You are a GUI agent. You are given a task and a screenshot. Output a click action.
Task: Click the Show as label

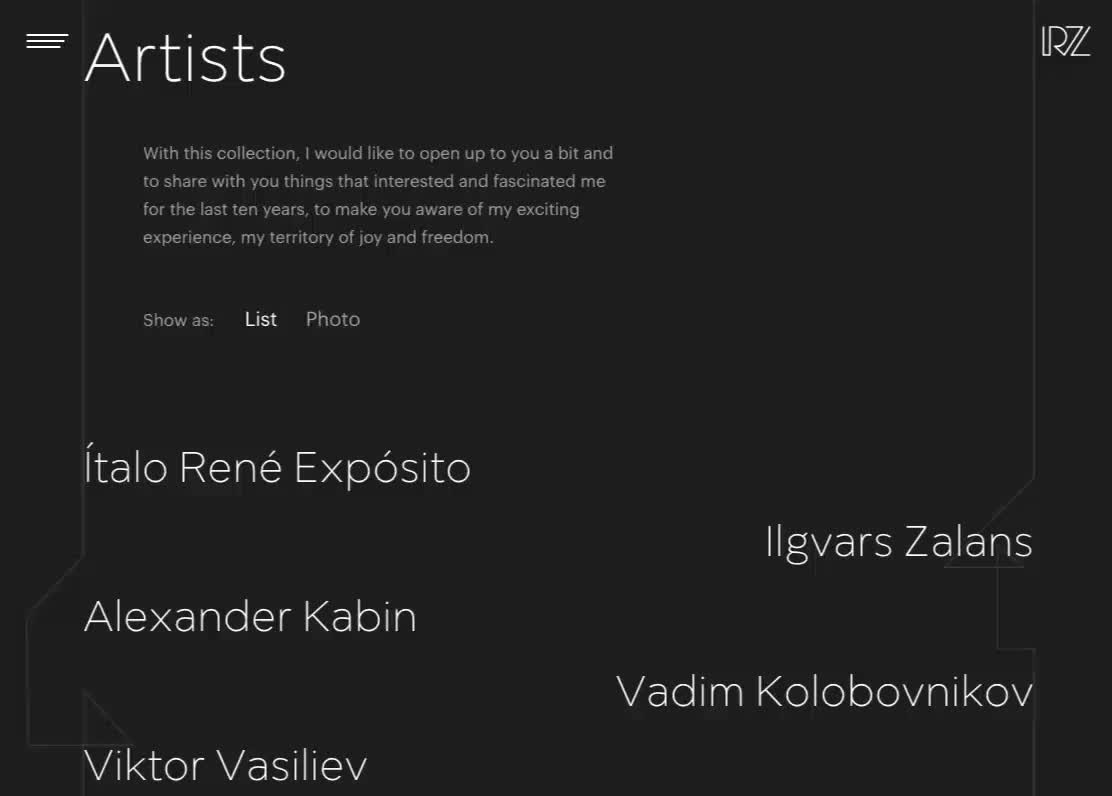point(178,319)
